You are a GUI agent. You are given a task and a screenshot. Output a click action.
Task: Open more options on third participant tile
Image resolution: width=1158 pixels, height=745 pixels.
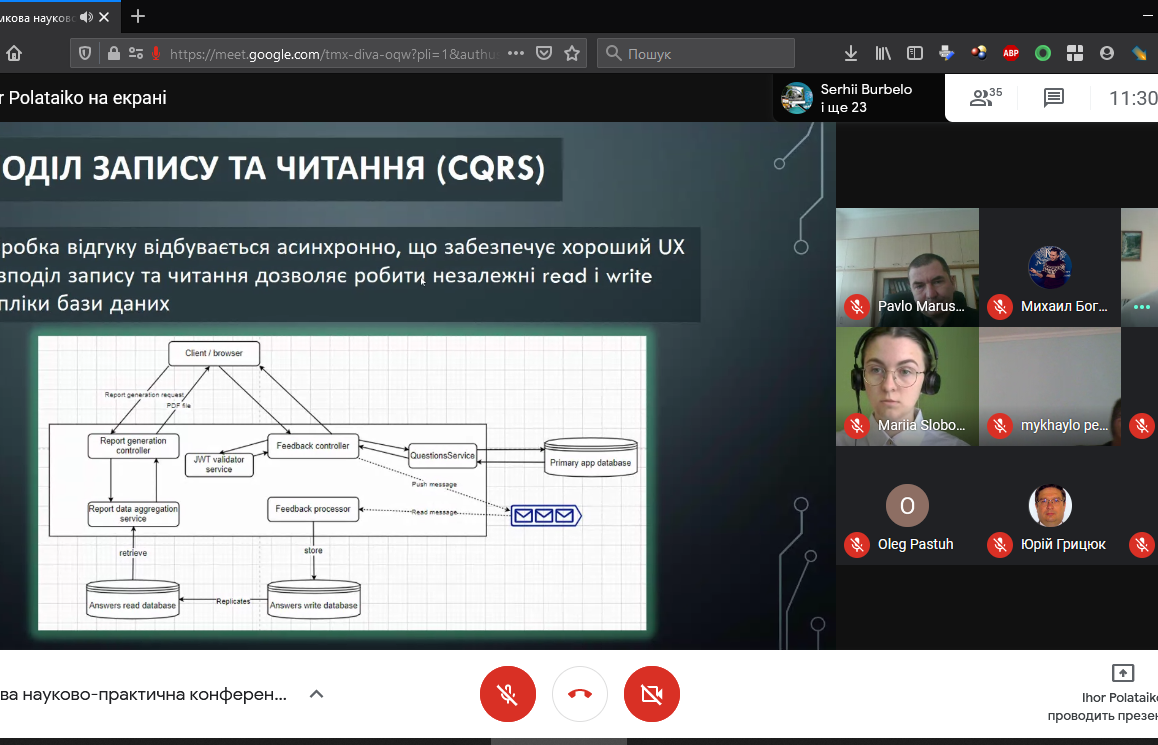click(1141, 307)
